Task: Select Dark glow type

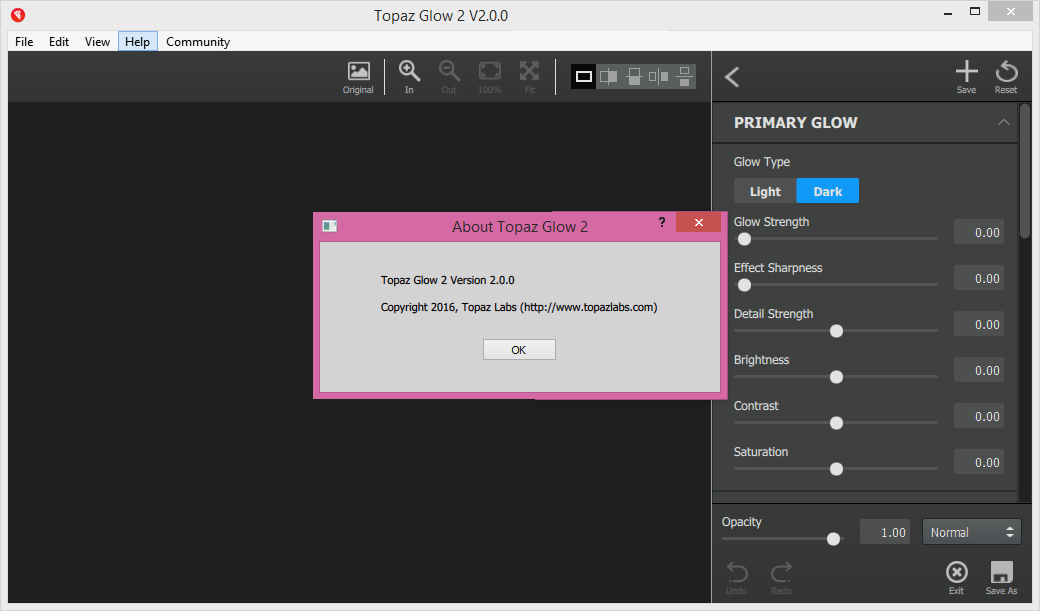Action: [827, 191]
